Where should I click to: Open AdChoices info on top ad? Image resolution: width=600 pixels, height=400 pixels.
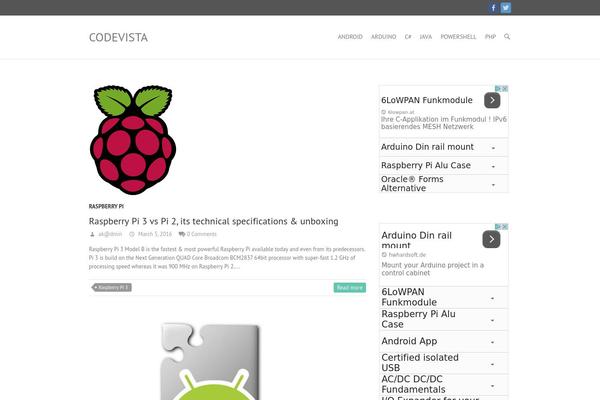(498, 88)
